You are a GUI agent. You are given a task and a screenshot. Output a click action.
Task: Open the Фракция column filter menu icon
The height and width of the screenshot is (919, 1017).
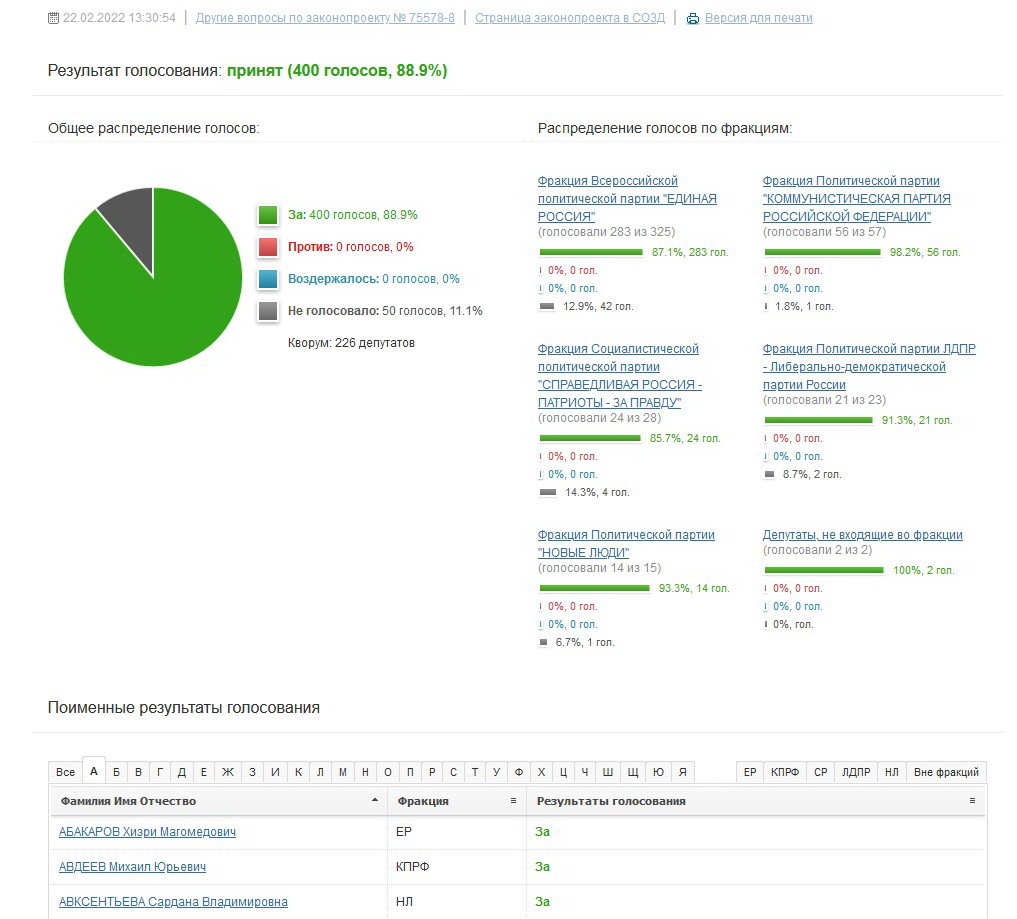(513, 801)
